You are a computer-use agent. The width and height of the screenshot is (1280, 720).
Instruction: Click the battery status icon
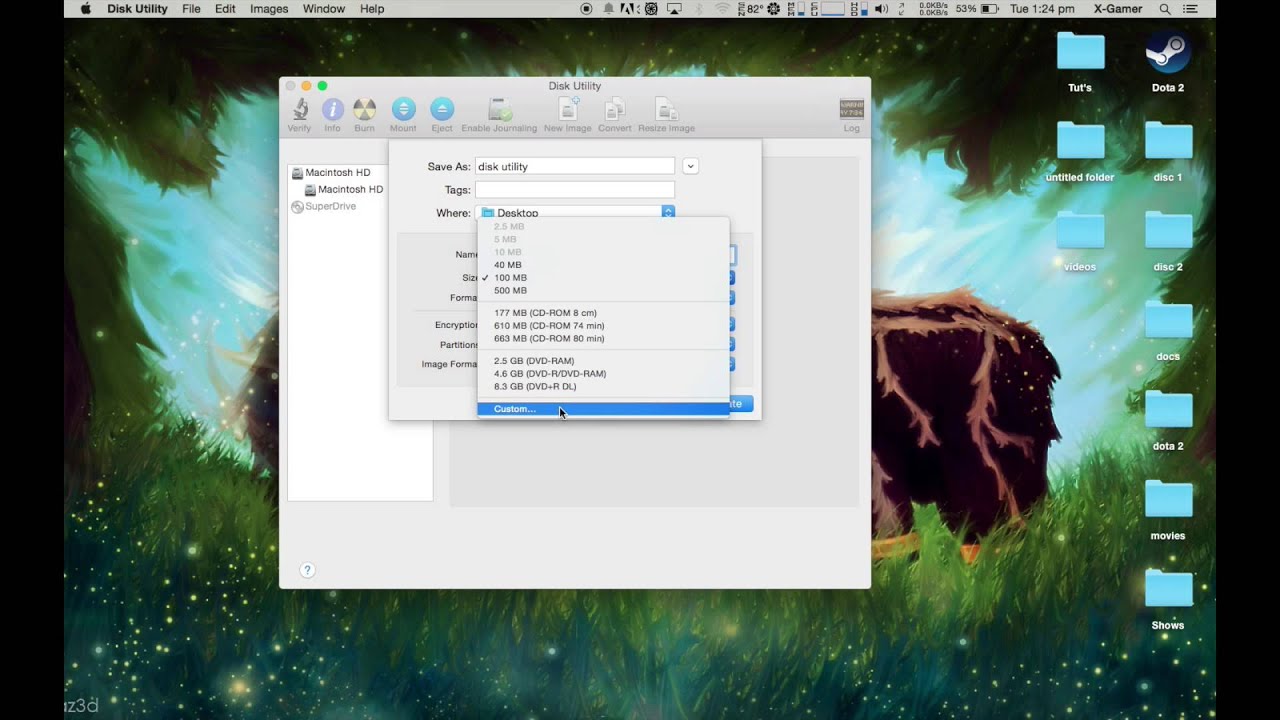990,9
